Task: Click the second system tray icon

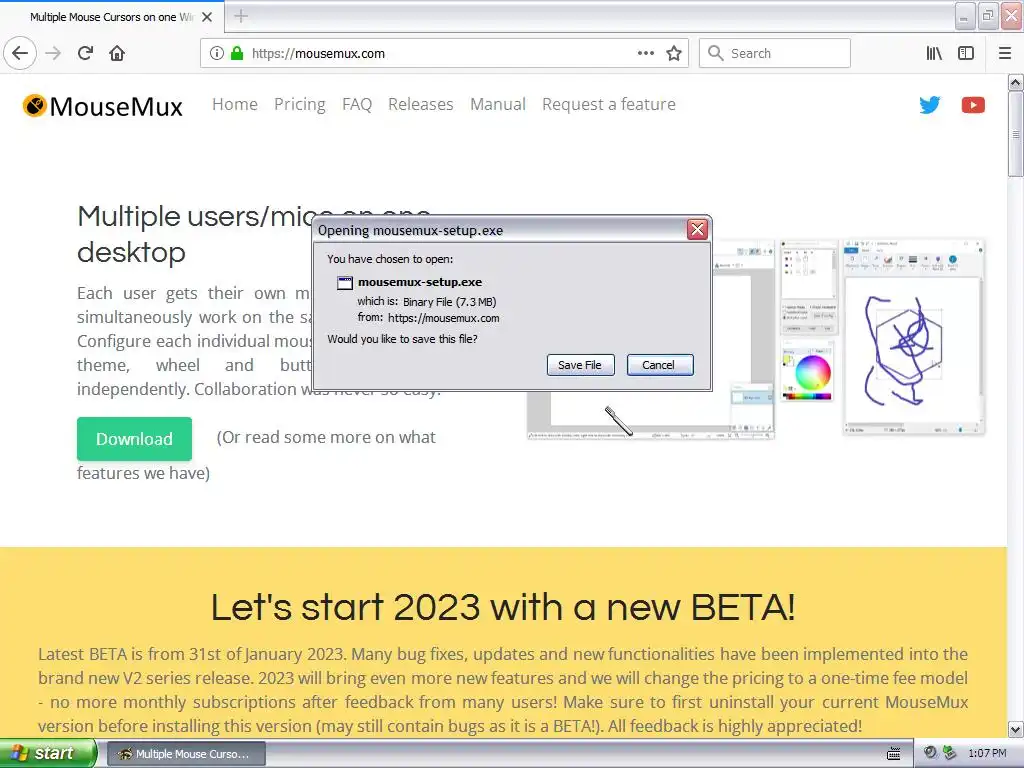Action: 950,752
